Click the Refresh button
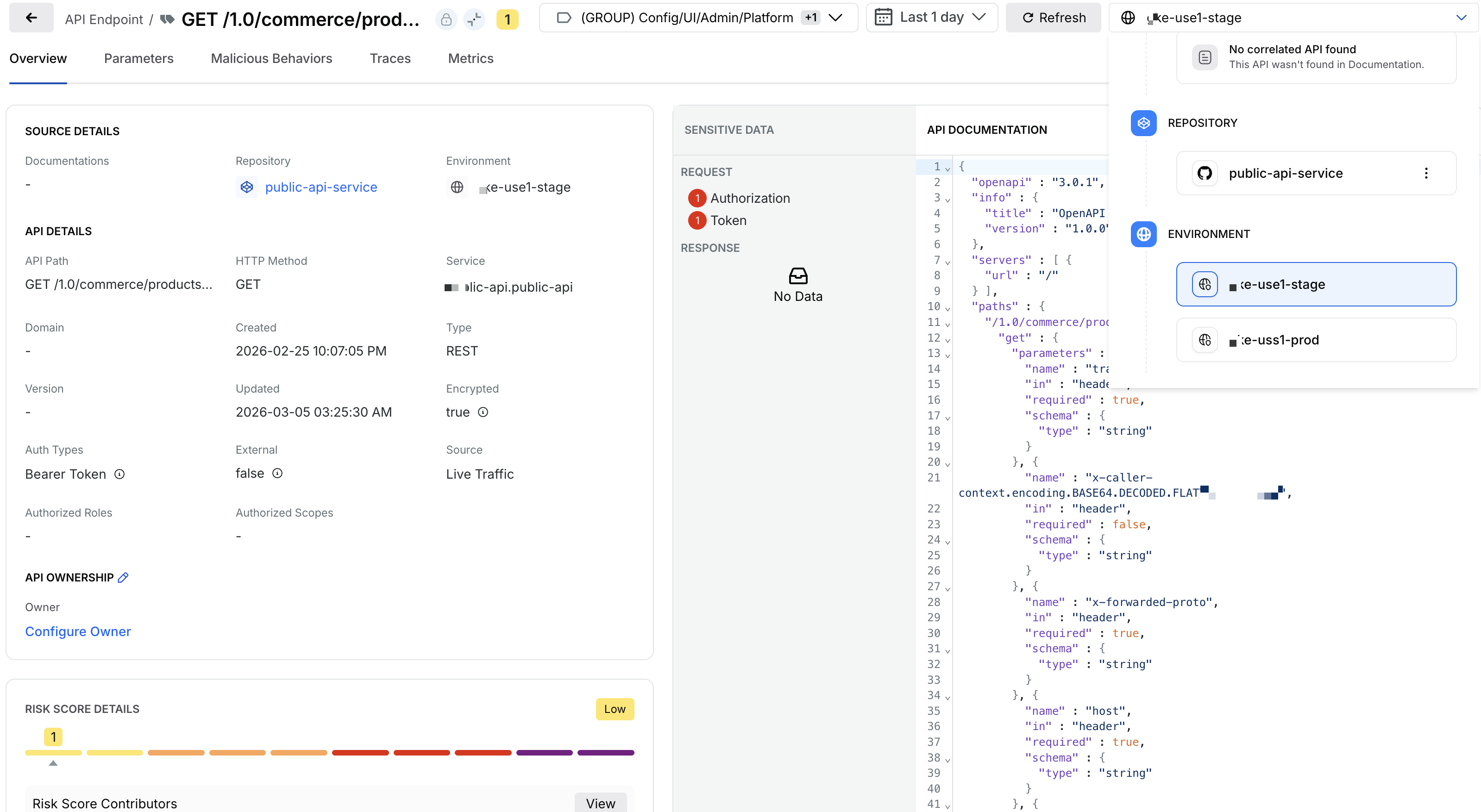This screenshot has width=1481, height=812. [1053, 18]
